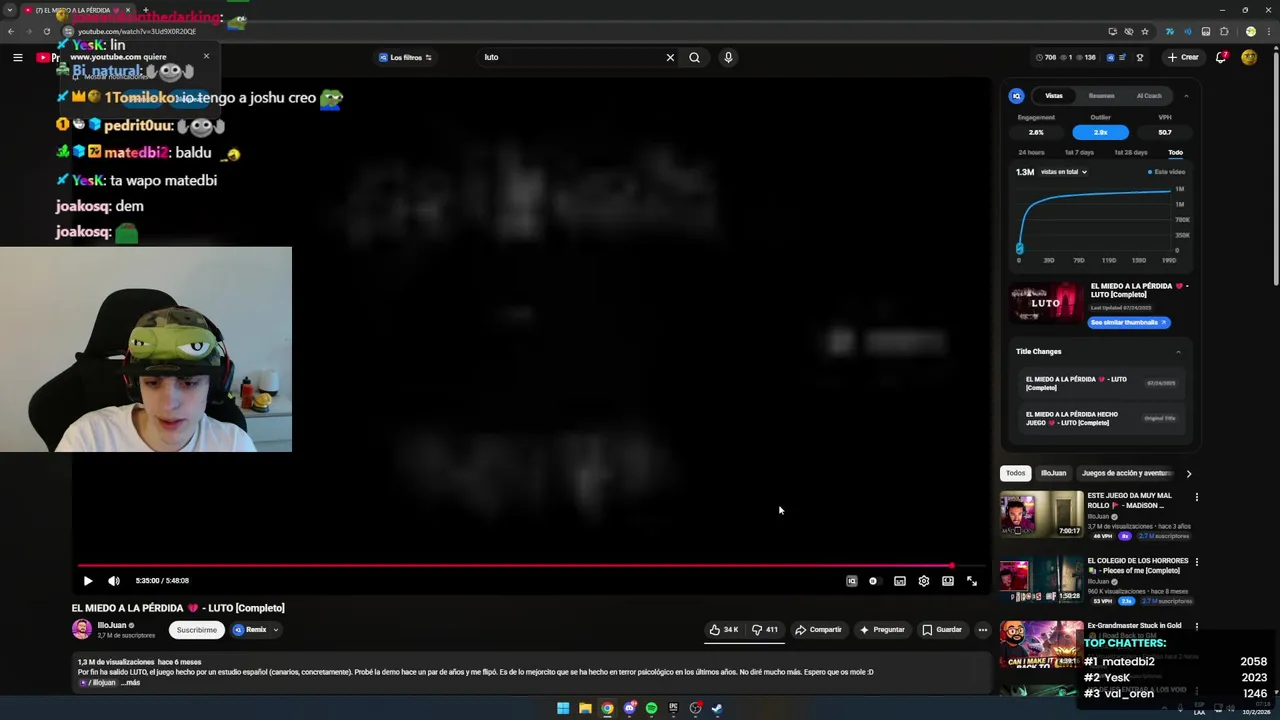Screen dimensions: 1280x720
Task: Click the blue IQ icon in top bar
Action: [1110, 57]
